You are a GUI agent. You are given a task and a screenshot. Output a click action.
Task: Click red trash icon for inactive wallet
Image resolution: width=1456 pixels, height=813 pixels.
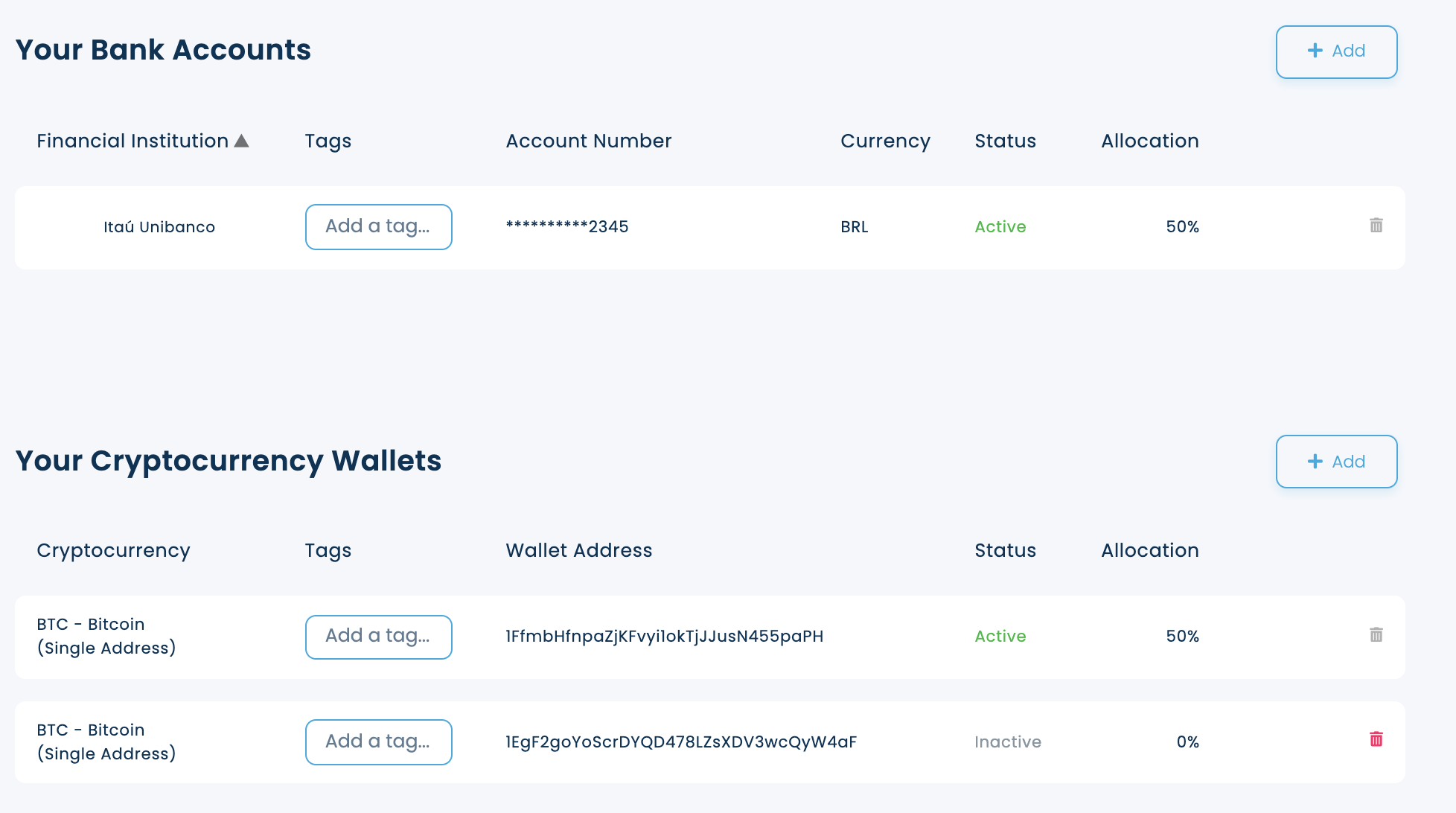click(x=1376, y=739)
